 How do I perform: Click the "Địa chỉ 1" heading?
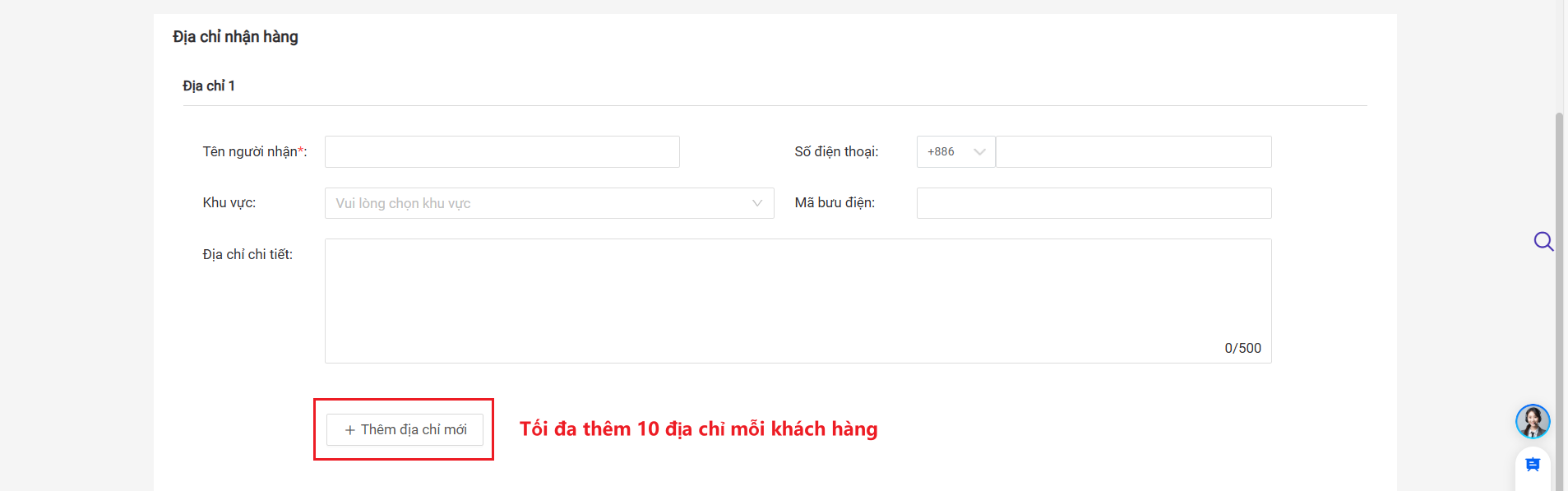click(209, 86)
